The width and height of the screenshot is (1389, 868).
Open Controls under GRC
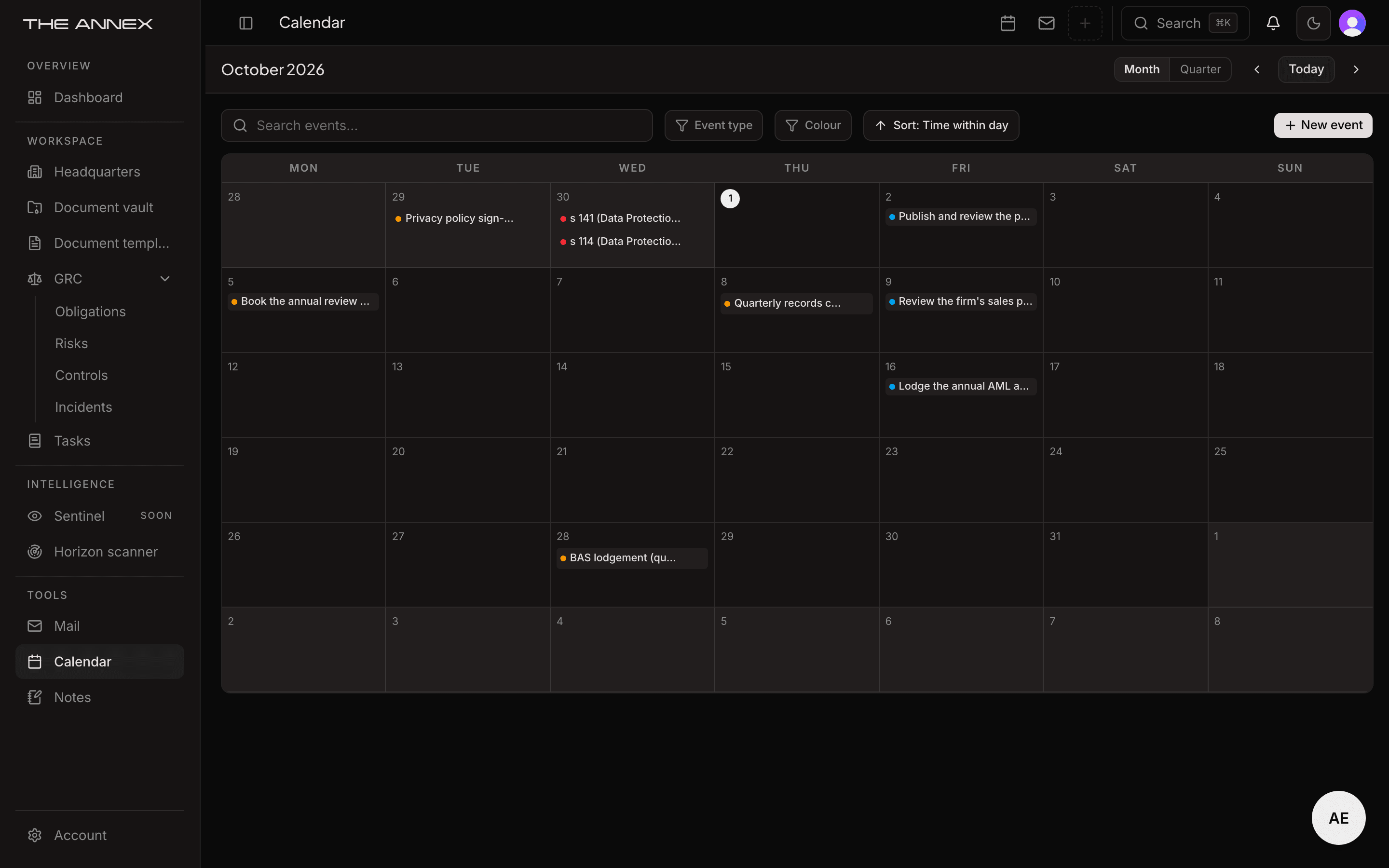coord(81,376)
